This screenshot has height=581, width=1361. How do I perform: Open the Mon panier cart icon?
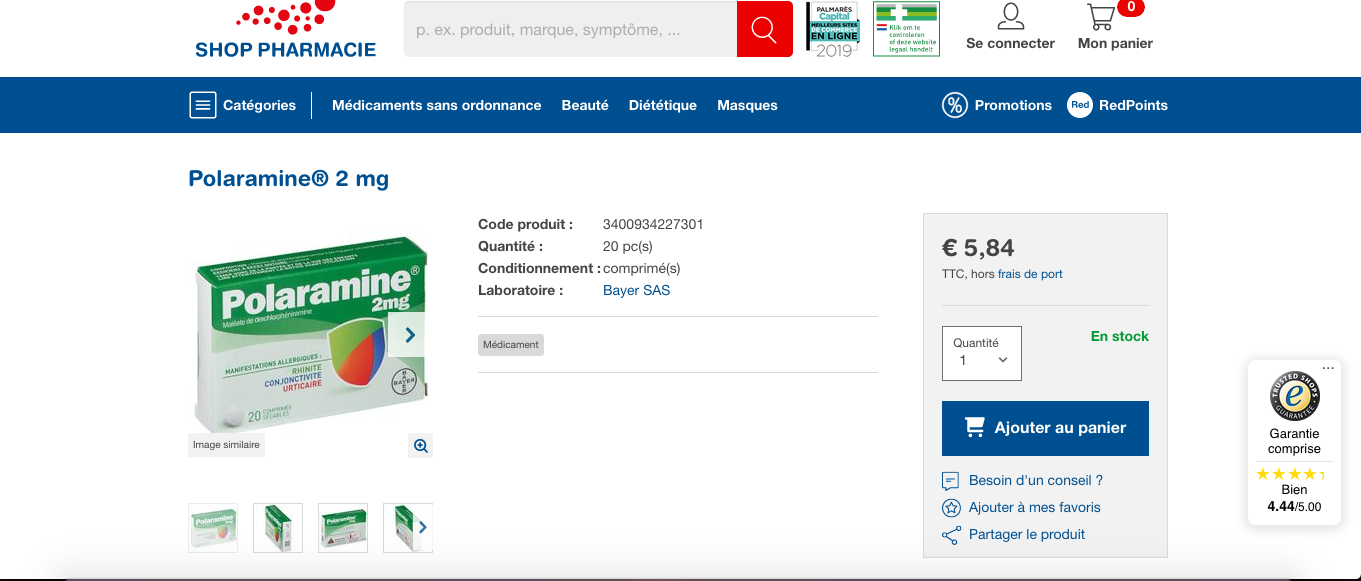point(1101,17)
